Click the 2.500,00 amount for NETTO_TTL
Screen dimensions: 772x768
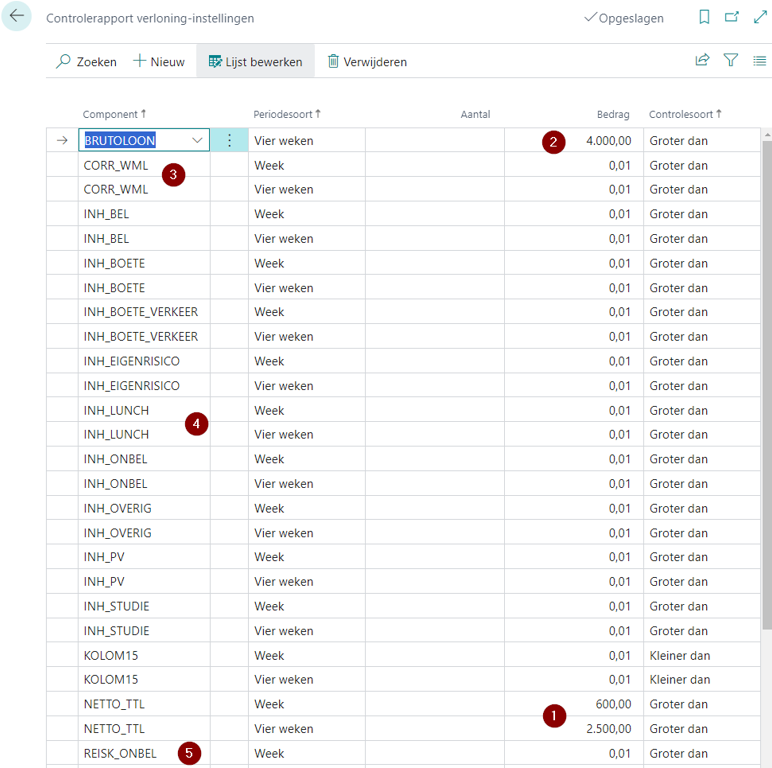(608, 729)
